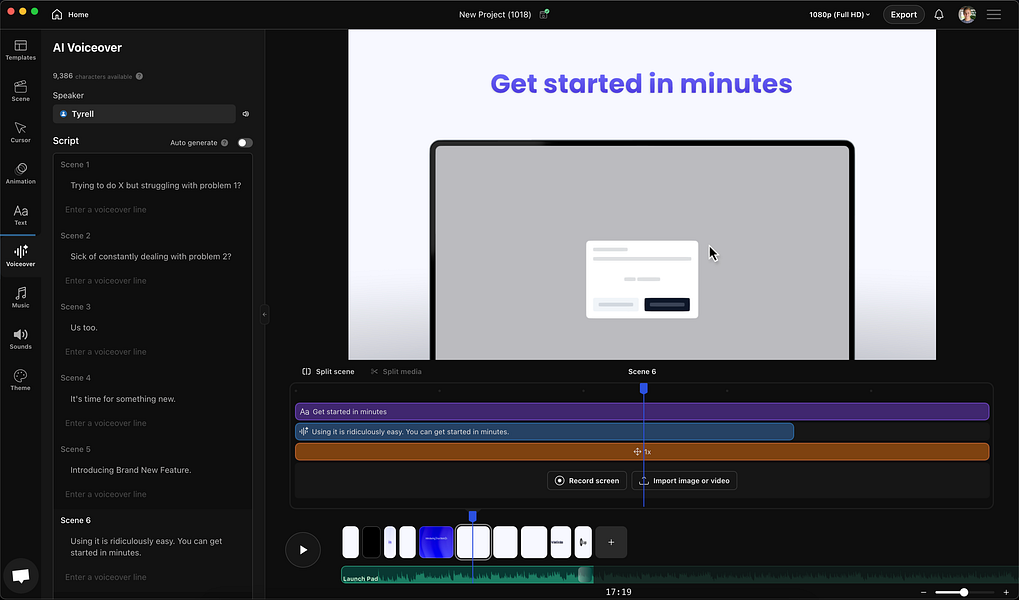The width and height of the screenshot is (1019, 600).
Task: Click the 'Us too.' script line
Action: pyautogui.click(x=84, y=328)
